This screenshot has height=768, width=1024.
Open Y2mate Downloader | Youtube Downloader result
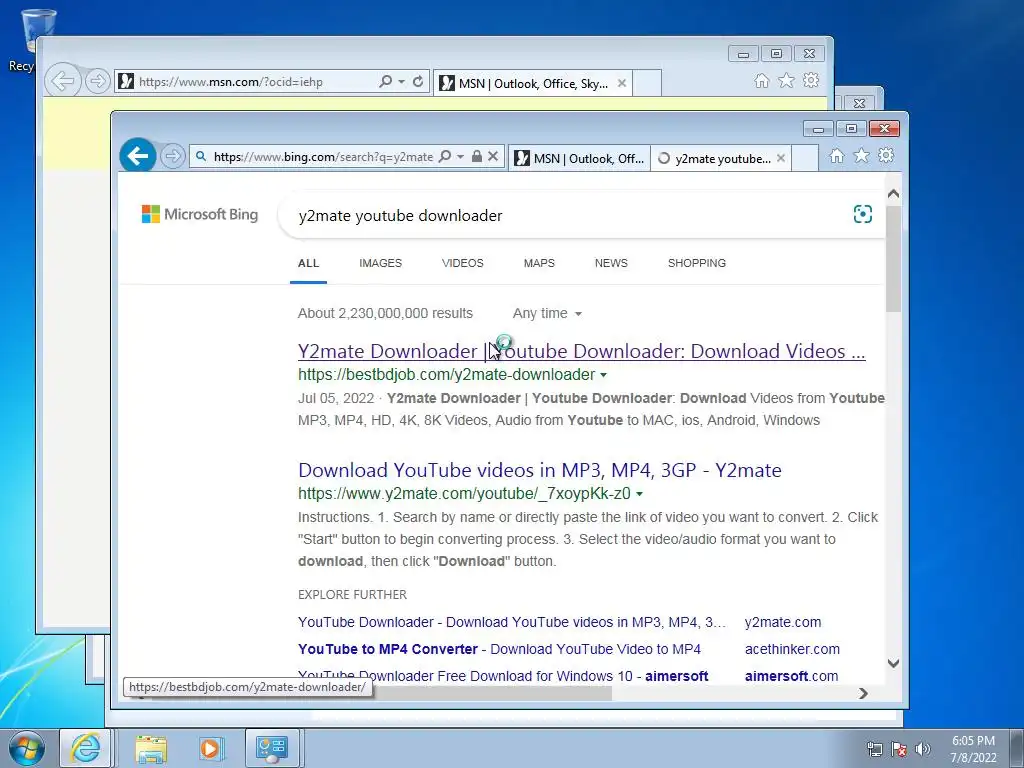pyautogui.click(x=581, y=351)
